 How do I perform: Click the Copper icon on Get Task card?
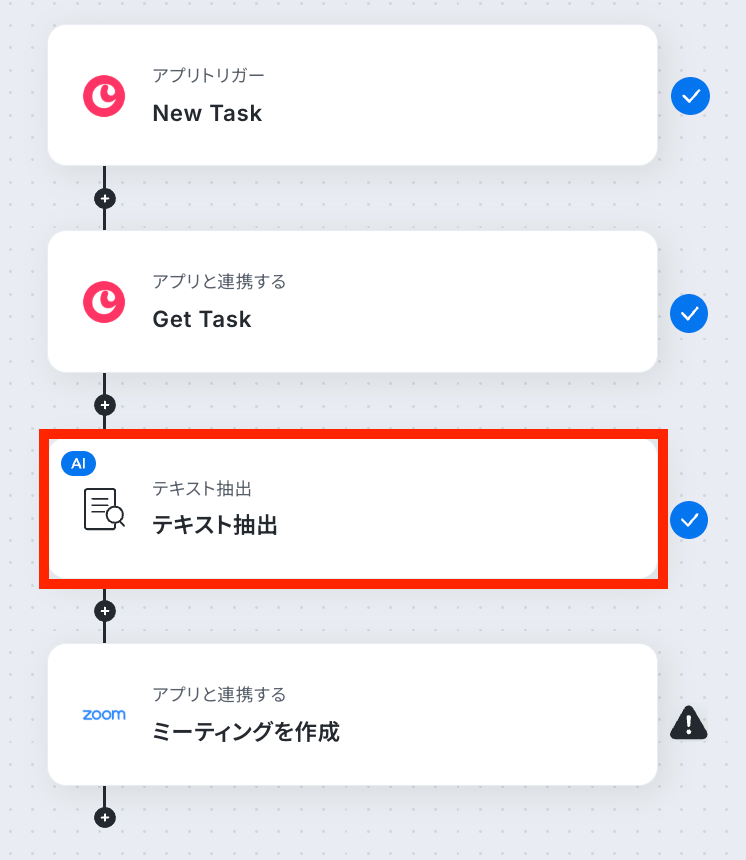click(104, 302)
